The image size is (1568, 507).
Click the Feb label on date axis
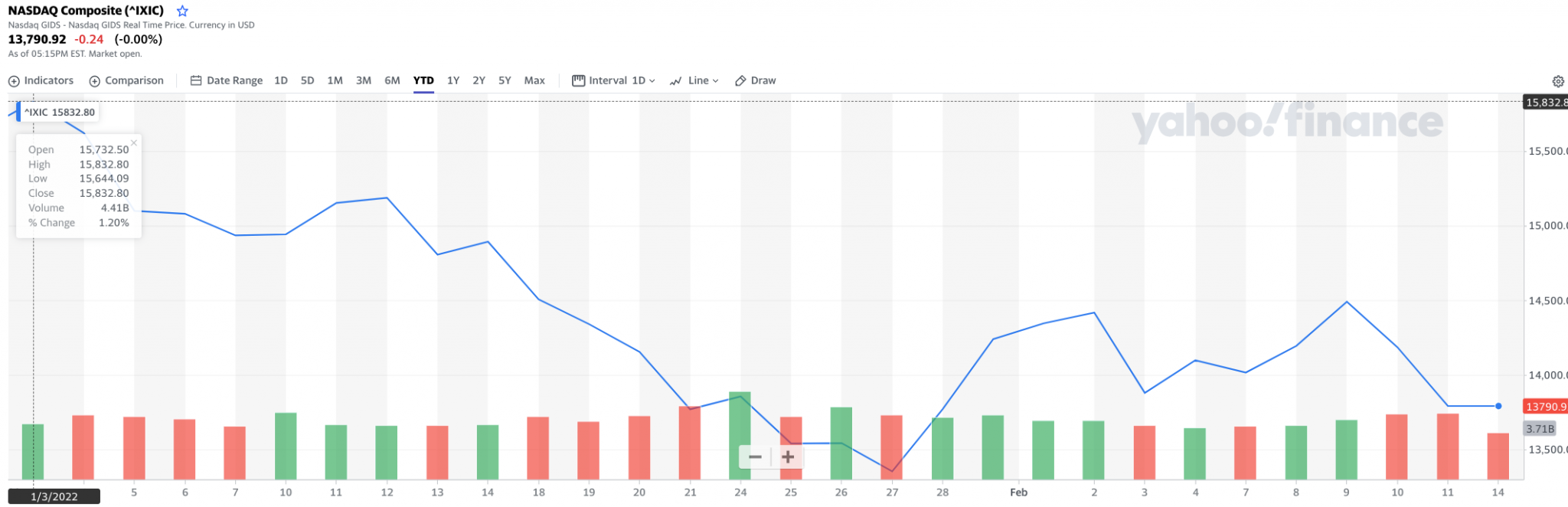pos(1018,492)
